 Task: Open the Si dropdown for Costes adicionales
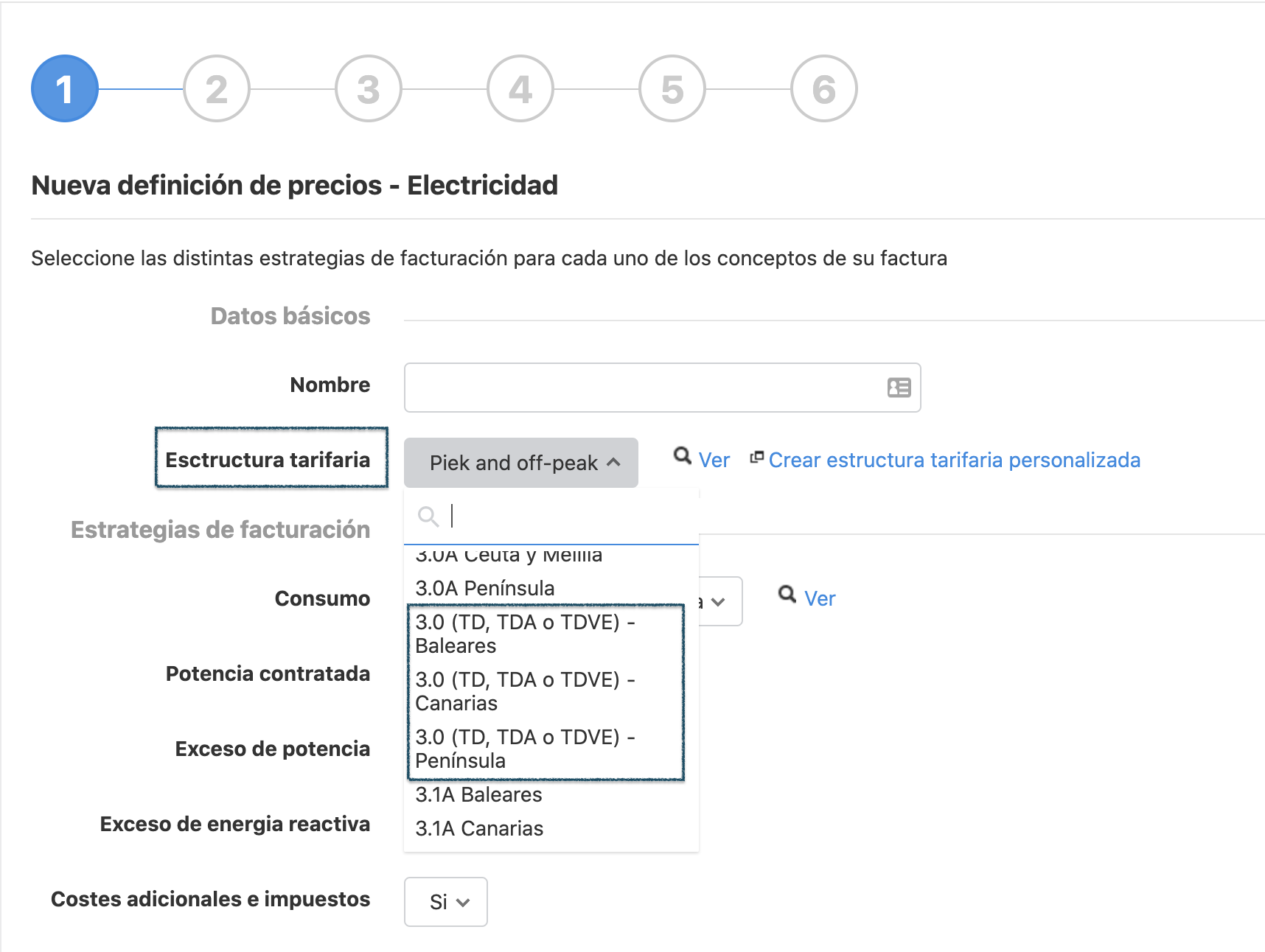click(446, 902)
